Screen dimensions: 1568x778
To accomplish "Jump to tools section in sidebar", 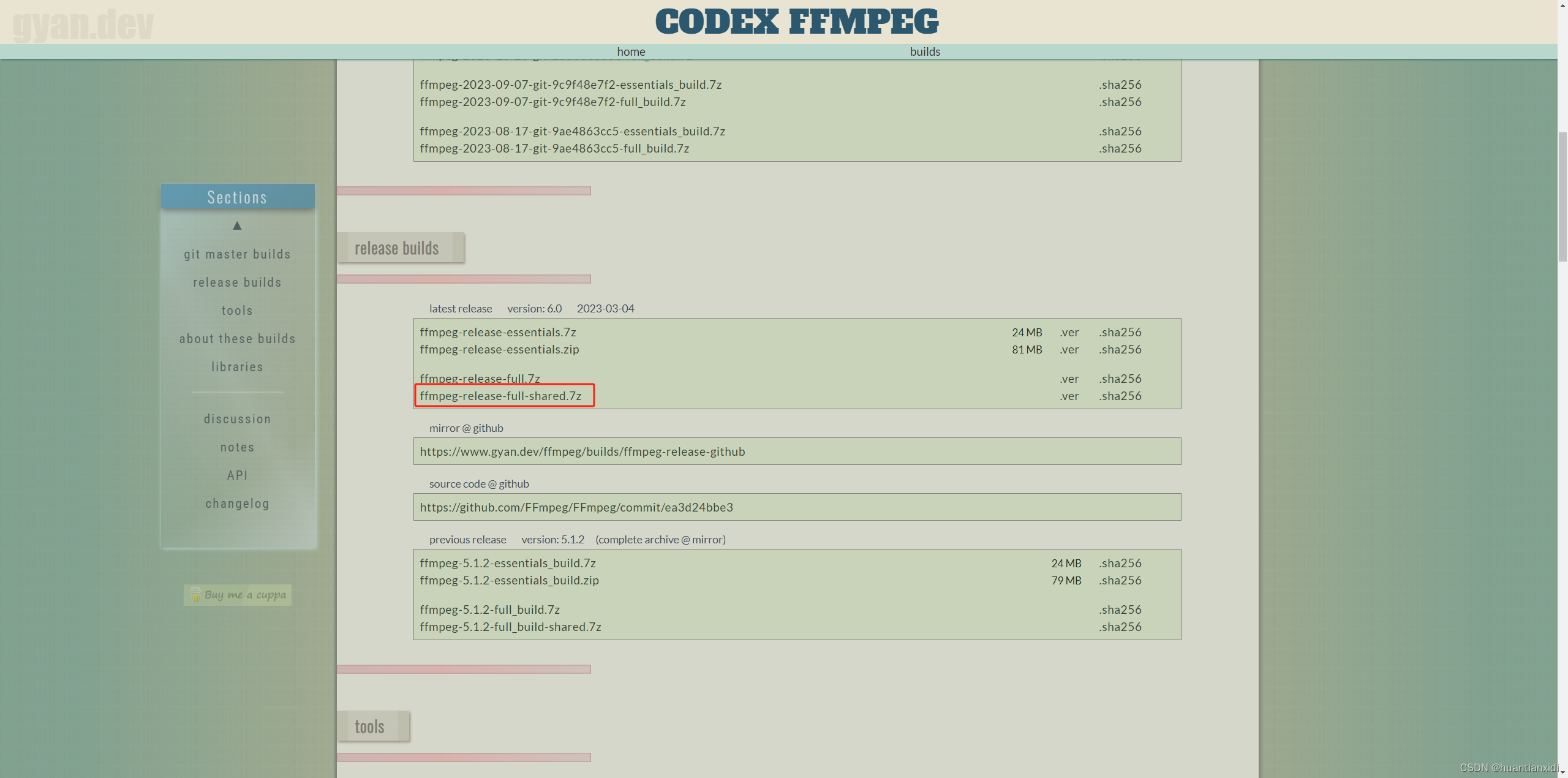I will [237, 311].
